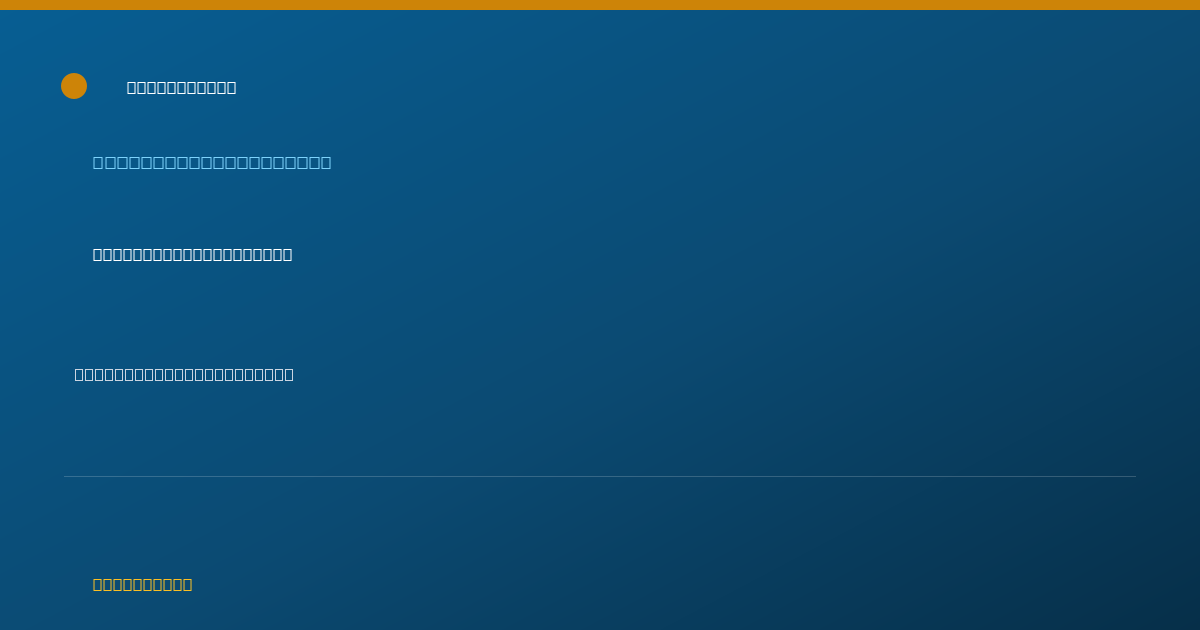Click the first white paragraph line below the headline
1200x630 pixels.
pyautogui.click(x=193, y=255)
